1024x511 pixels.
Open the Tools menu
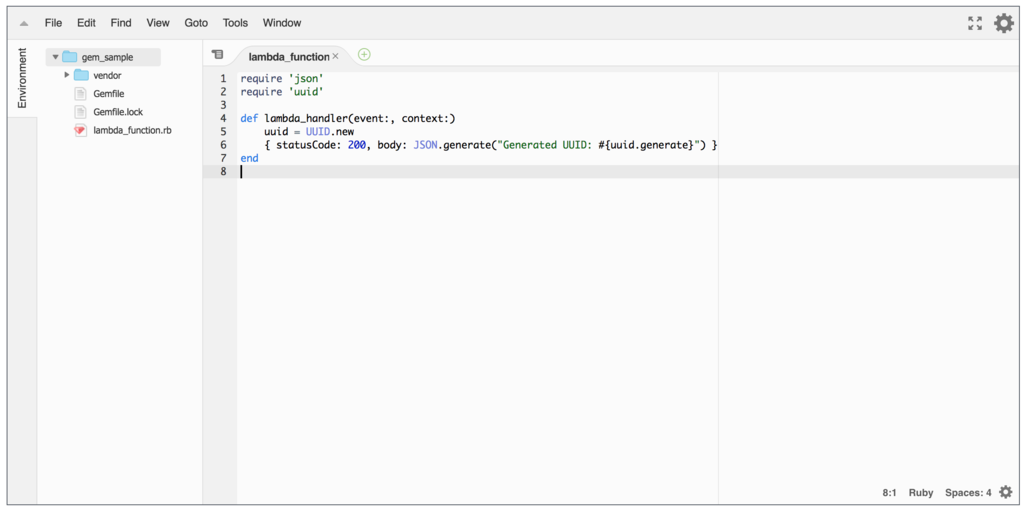[235, 23]
